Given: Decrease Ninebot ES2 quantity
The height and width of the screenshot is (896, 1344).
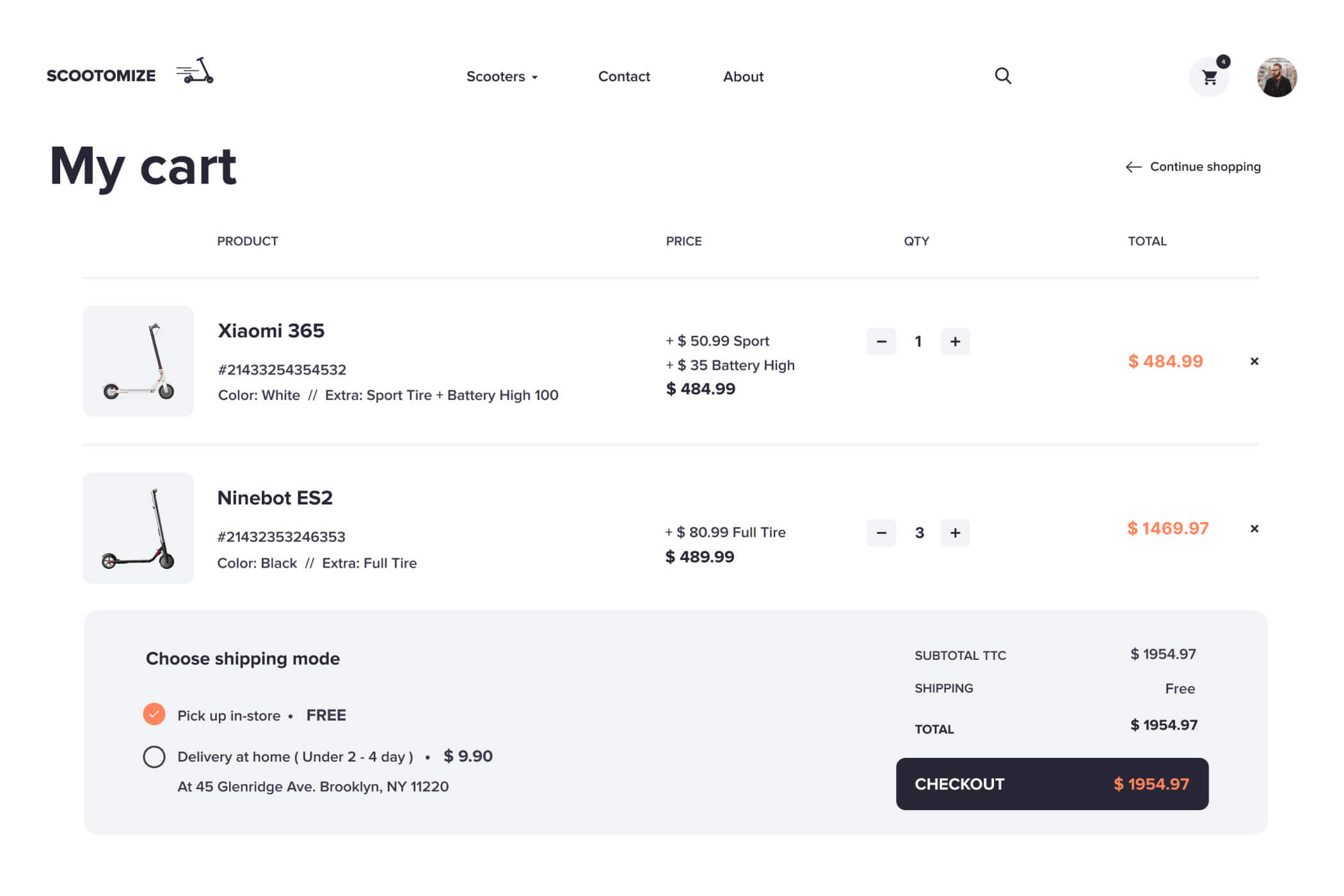Looking at the screenshot, I should pos(881,532).
